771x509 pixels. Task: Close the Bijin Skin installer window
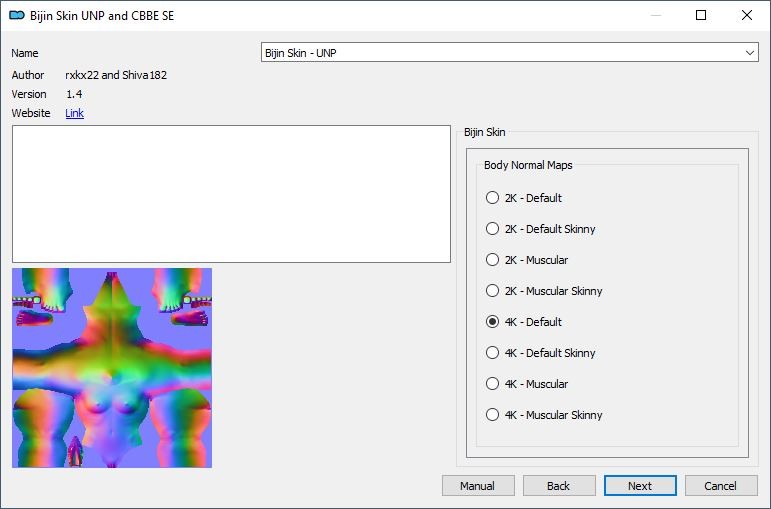click(746, 15)
